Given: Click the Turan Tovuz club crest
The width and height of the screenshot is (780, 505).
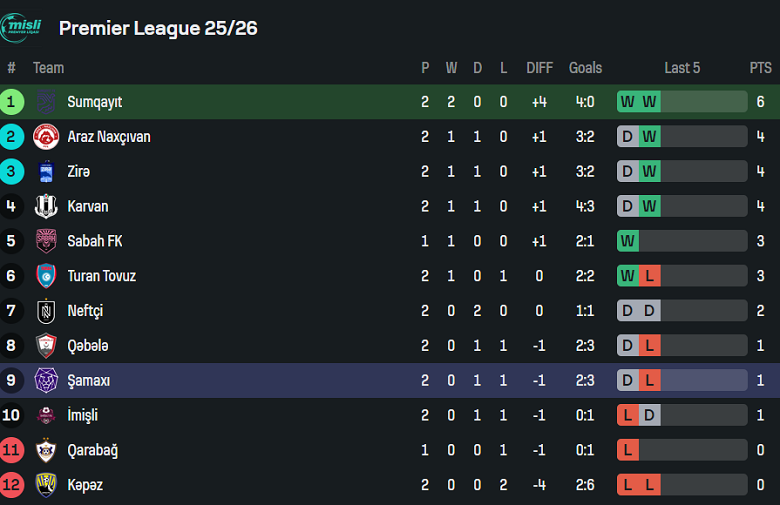Looking at the screenshot, I should tap(46, 276).
